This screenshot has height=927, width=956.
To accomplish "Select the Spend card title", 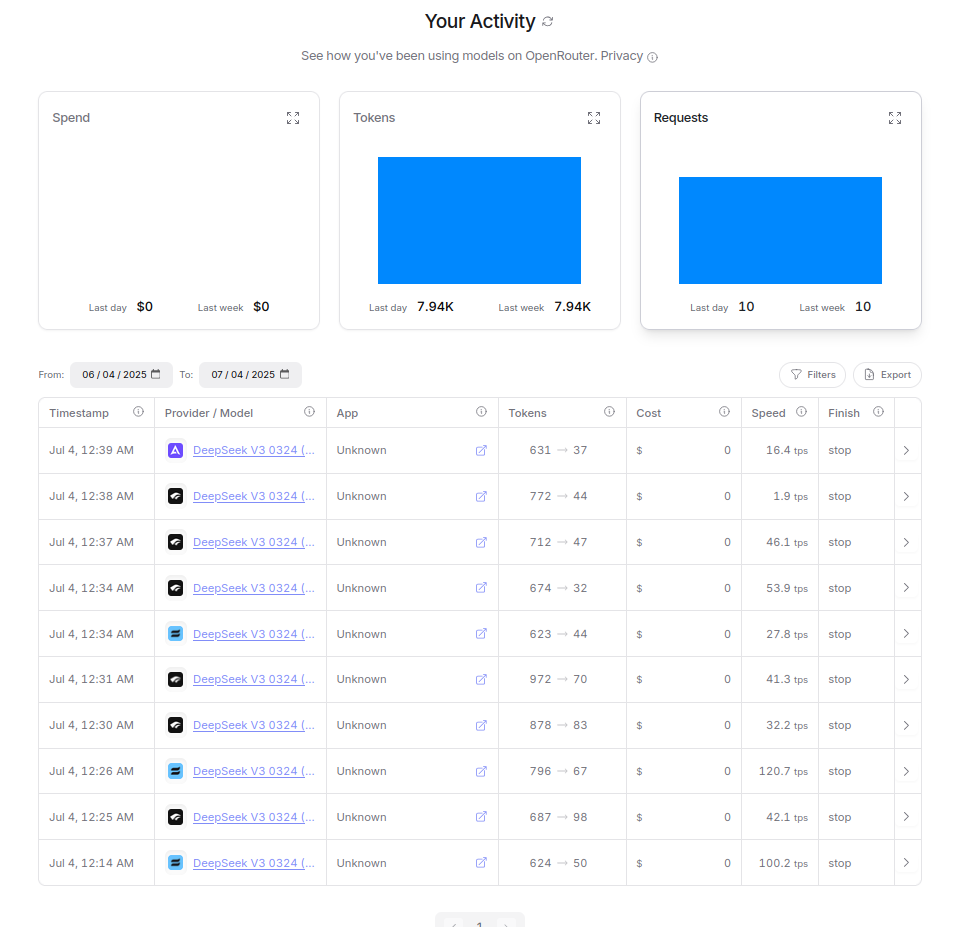I will (71, 118).
